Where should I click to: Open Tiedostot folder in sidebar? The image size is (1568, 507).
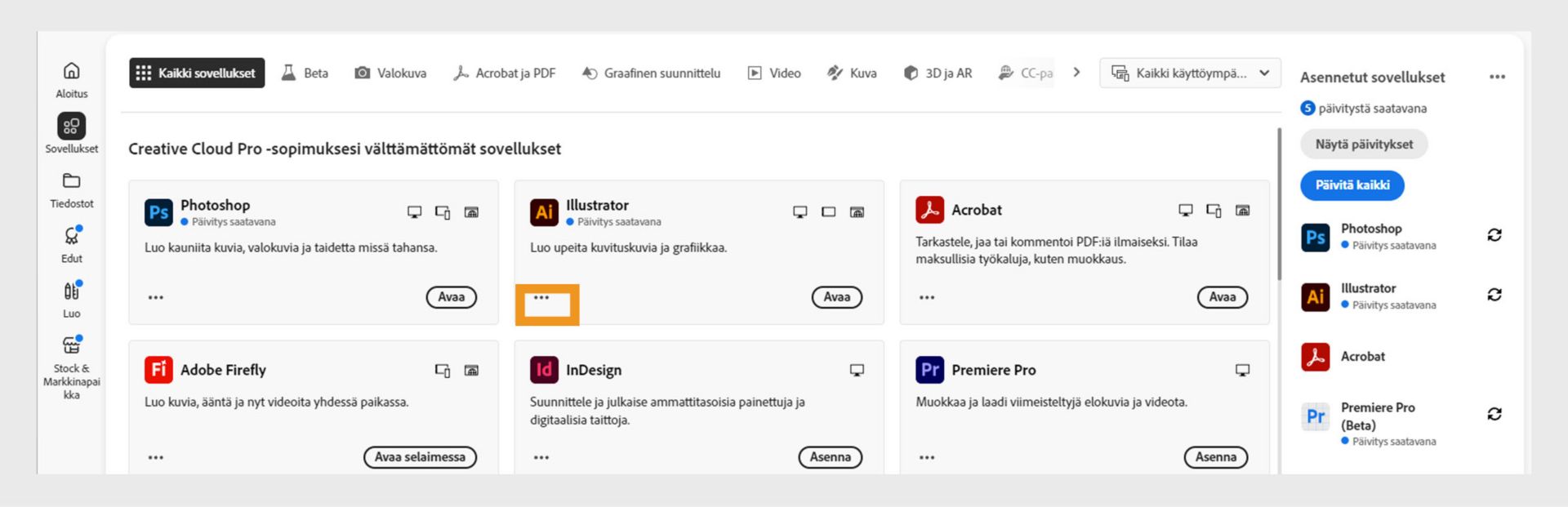[x=72, y=190]
